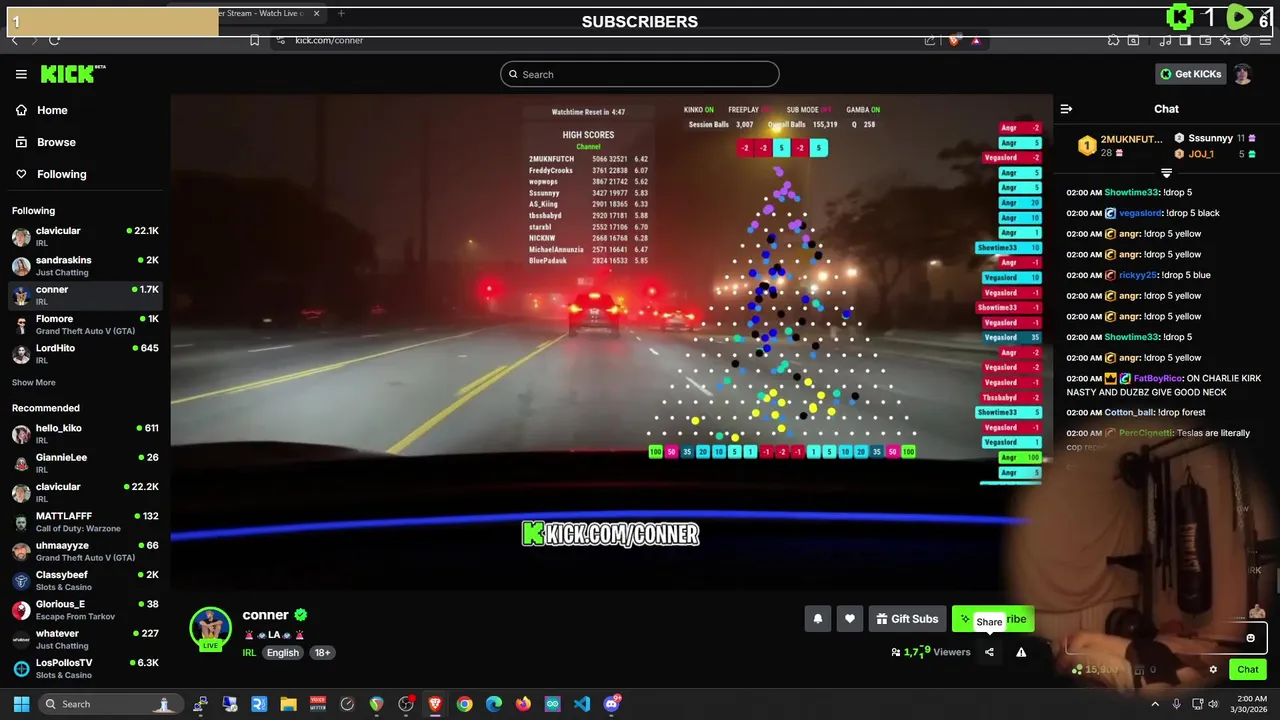Image resolution: width=1280 pixels, height=720 pixels.
Task: Open LosPollosTV recommended channel
Action: 85,668
